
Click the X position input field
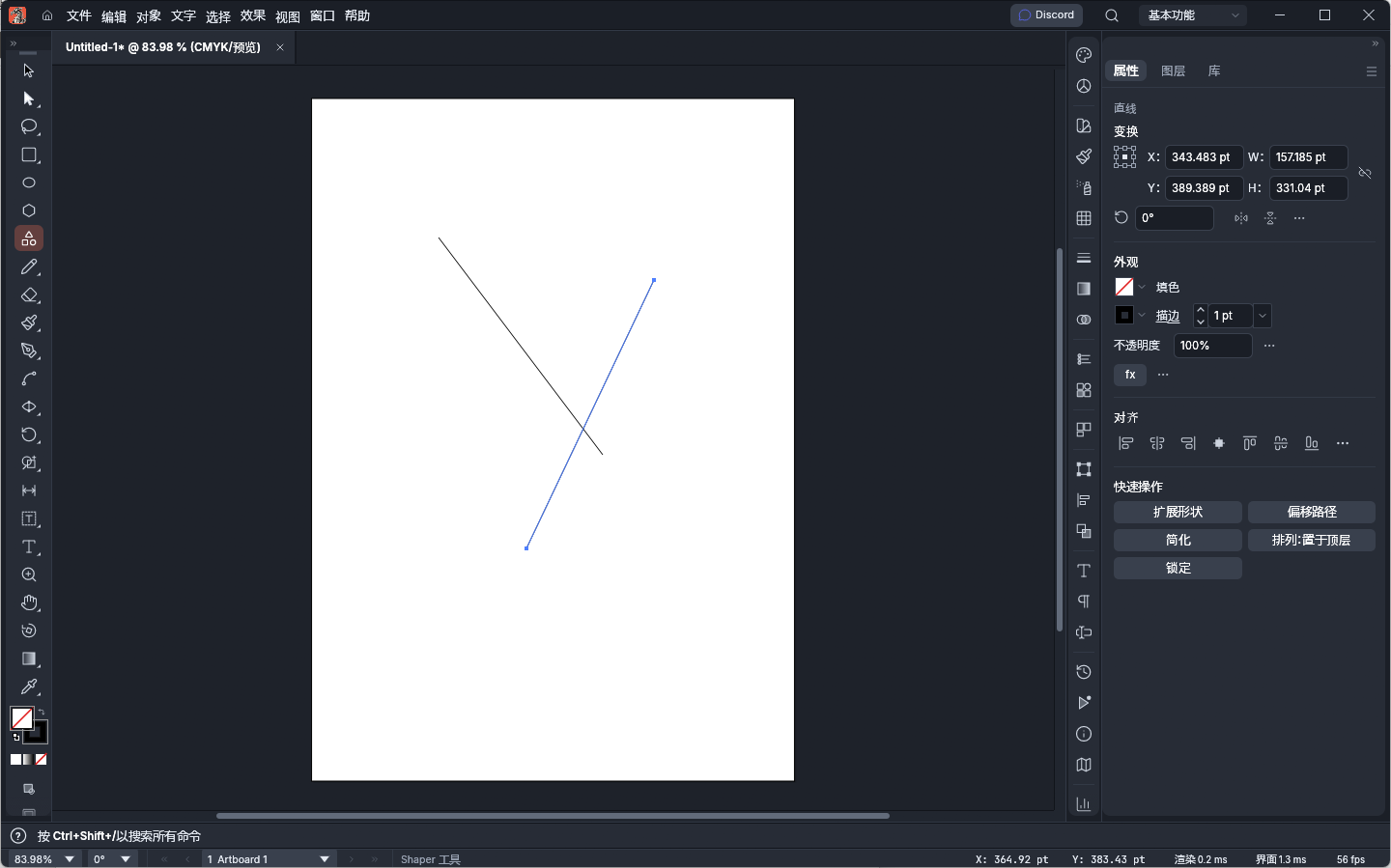tap(1203, 157)
